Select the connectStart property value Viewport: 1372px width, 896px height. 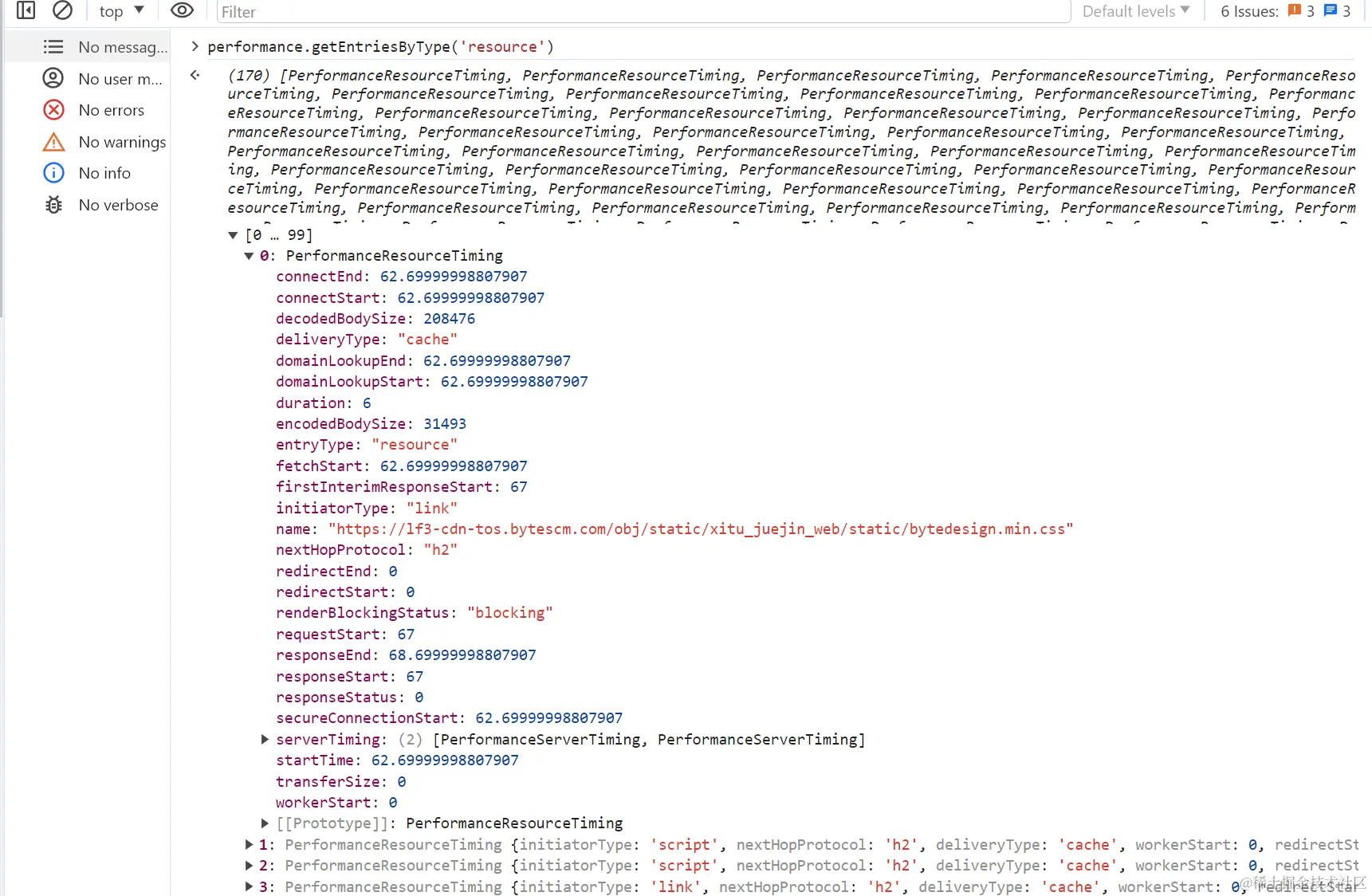click(x=471, y=297)
